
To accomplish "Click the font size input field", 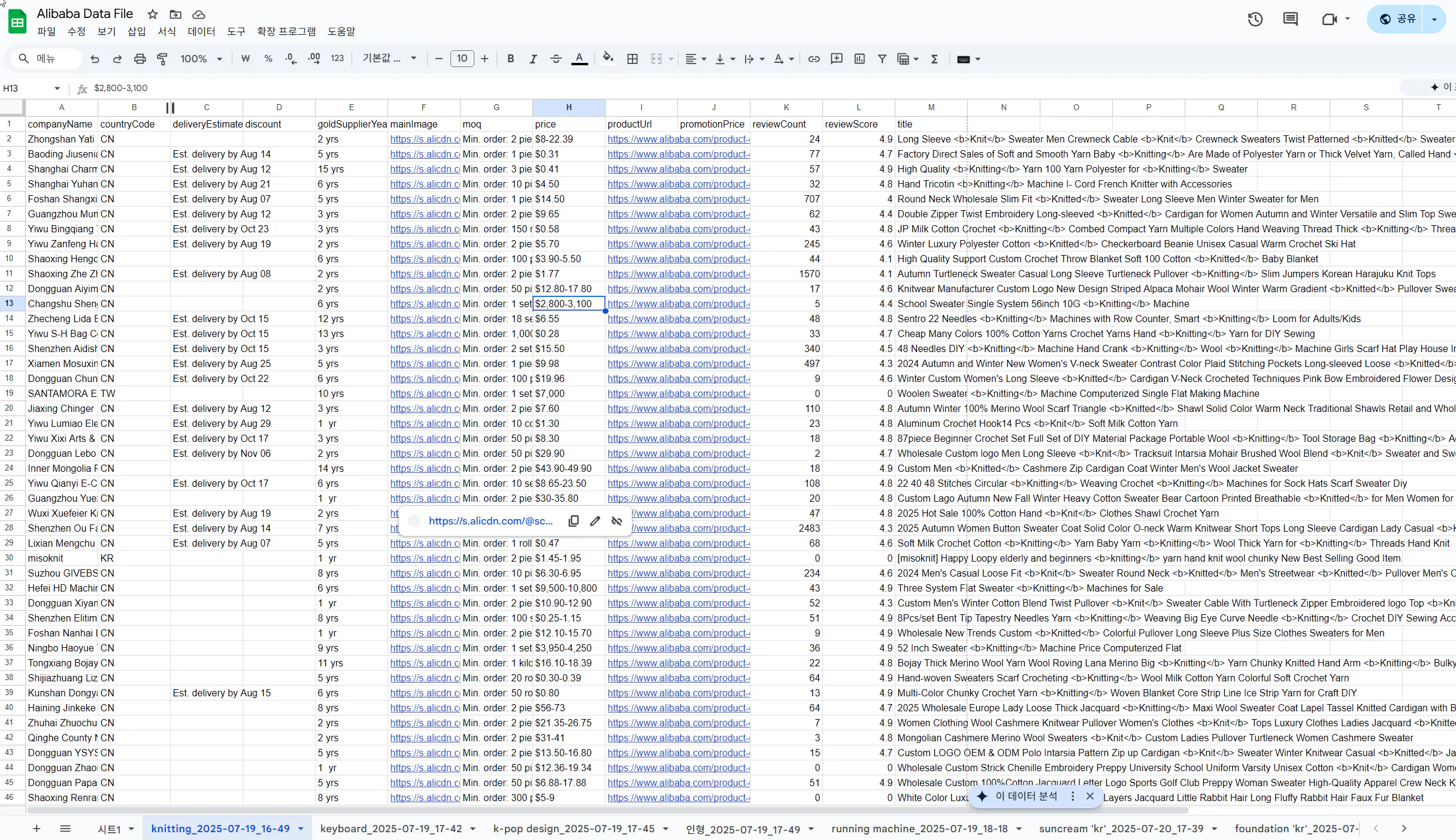I will pos(462,59).
